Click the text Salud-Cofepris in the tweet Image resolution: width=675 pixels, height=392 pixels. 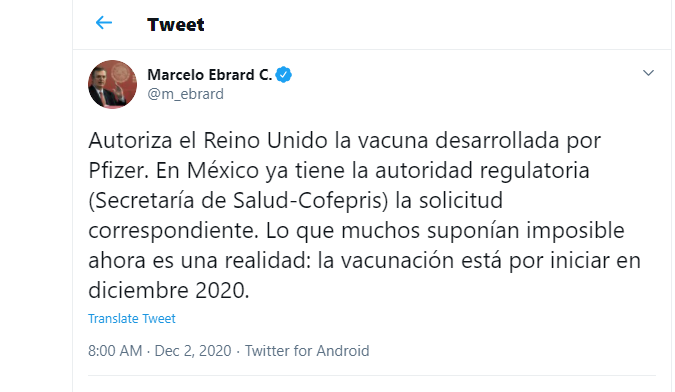point(307,201)
